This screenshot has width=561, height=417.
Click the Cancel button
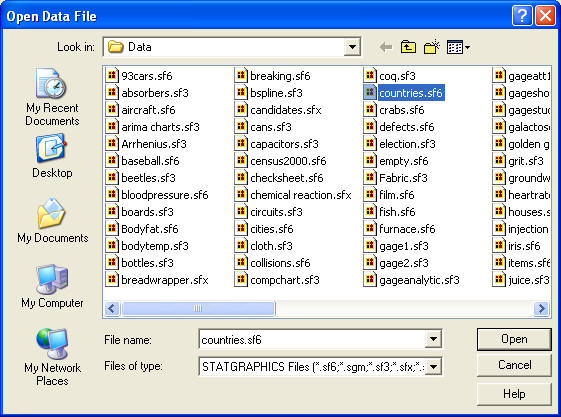click(514, 365)
